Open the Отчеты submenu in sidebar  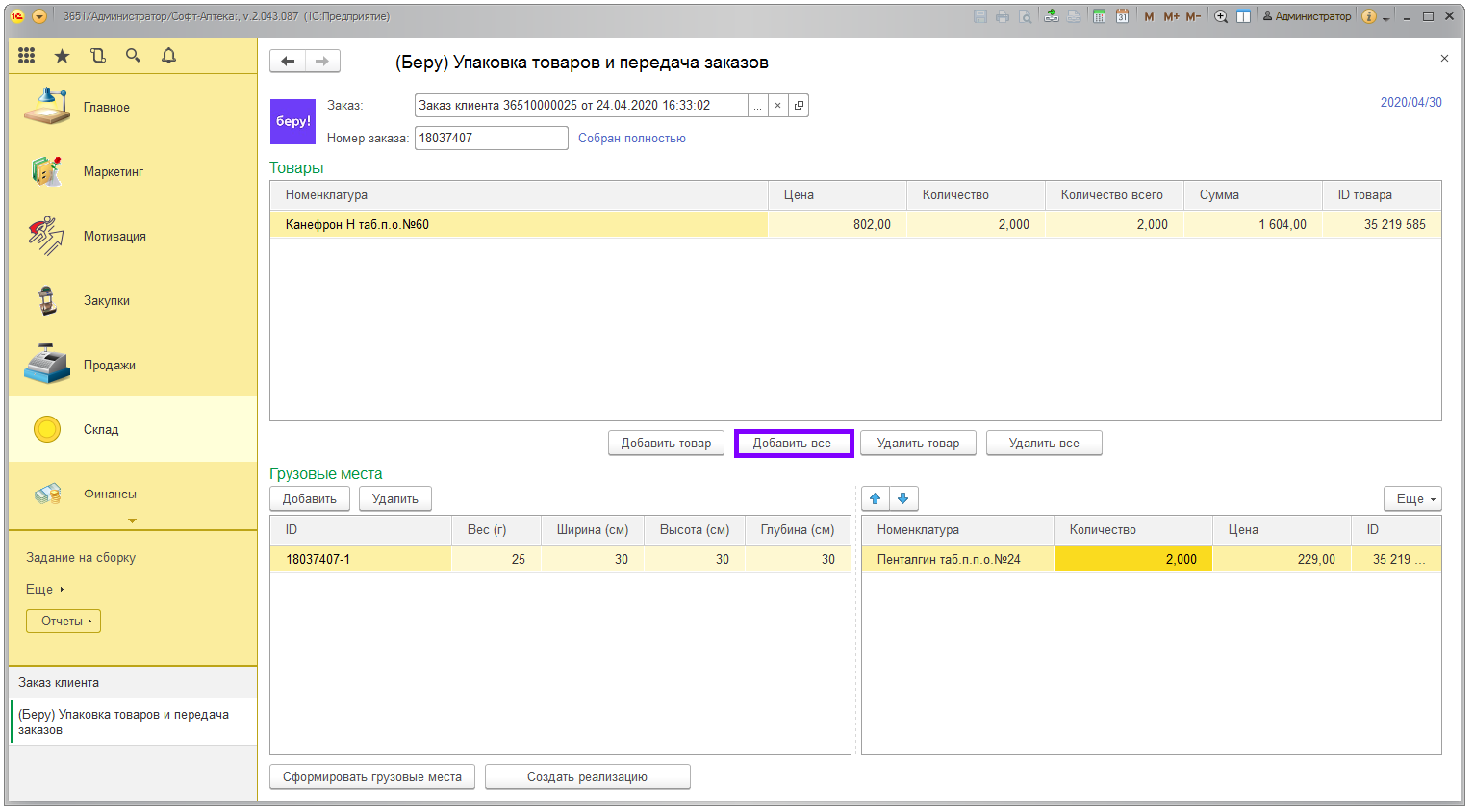[64, 622]
